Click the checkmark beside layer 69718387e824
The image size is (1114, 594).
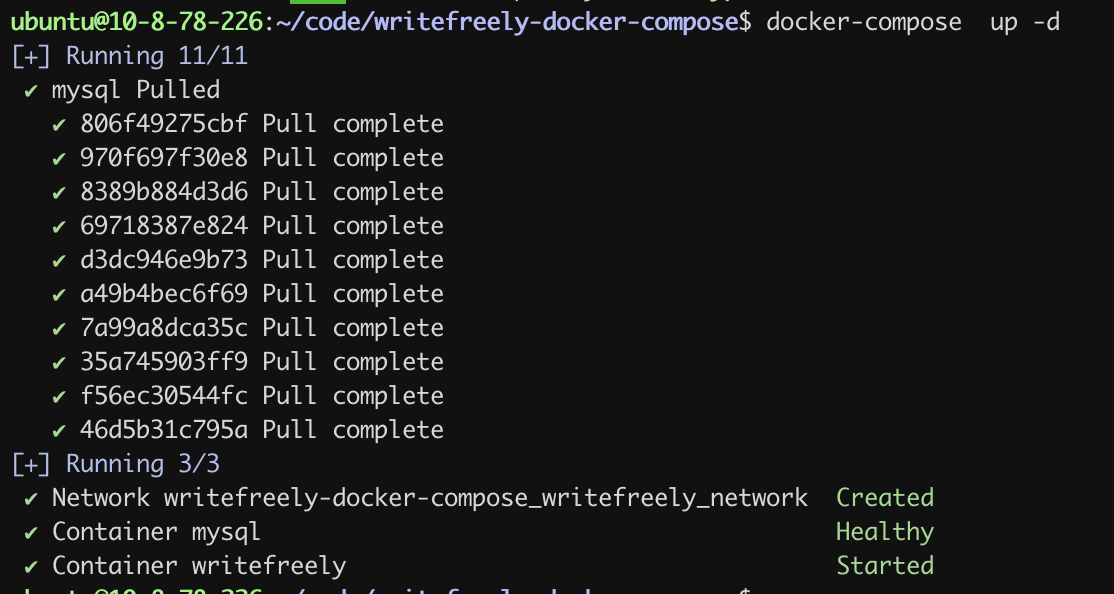pos(59,227)
